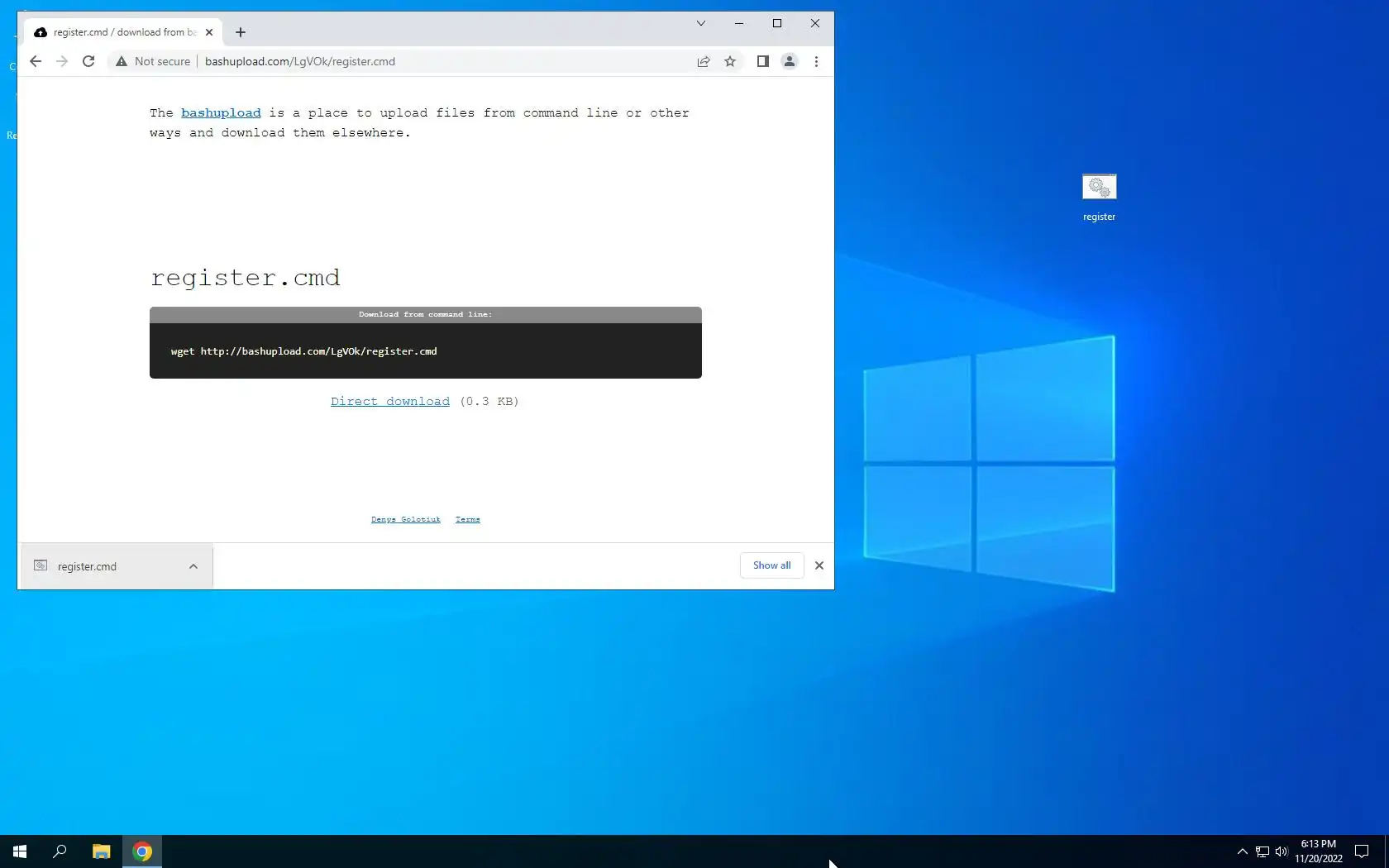Image resolution: width=1389 pixels, height=868 pixels.
Task: Go back to the previous page
Action: [x=36, y=61]
